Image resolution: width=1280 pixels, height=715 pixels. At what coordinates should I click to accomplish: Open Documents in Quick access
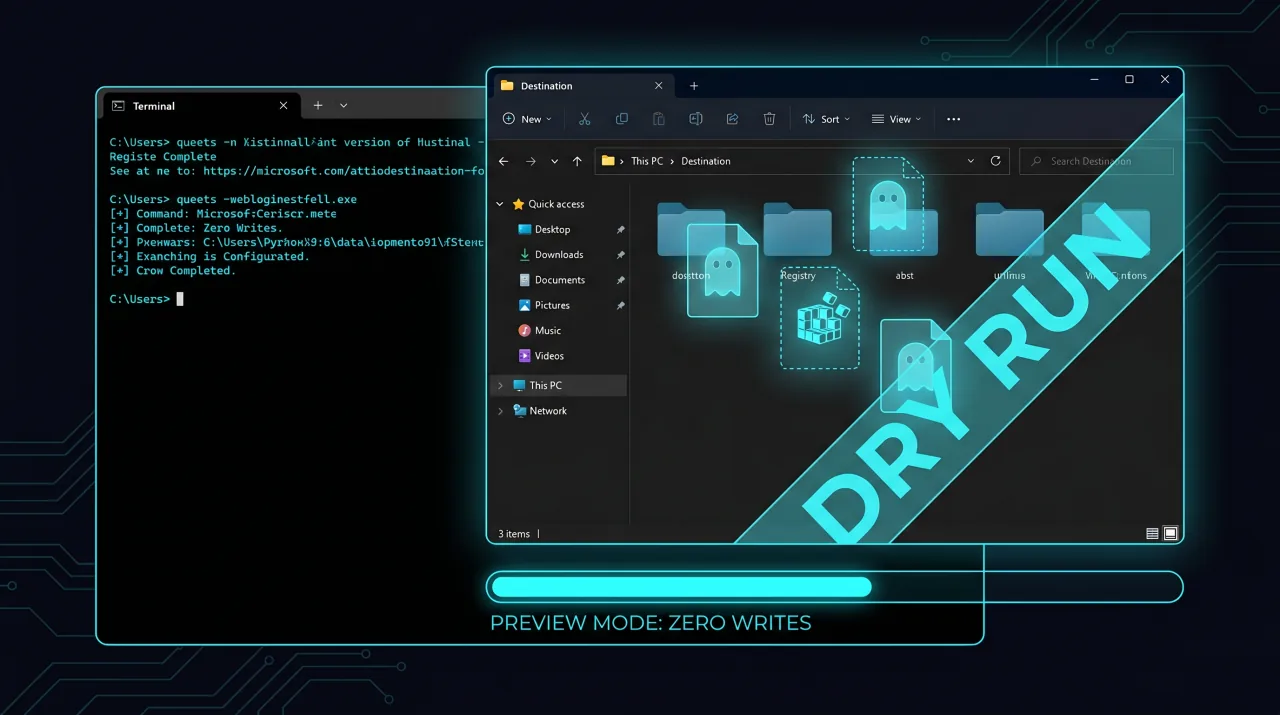coord(559,280)
